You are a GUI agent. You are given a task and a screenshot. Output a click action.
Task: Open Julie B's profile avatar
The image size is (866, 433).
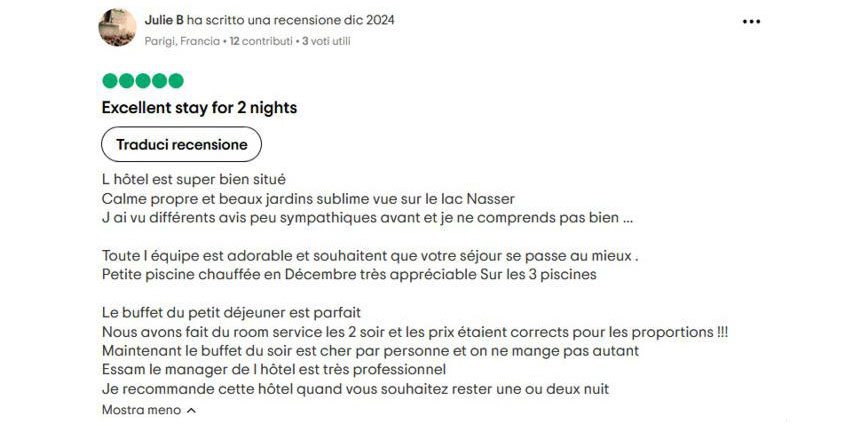coord(117,28)
